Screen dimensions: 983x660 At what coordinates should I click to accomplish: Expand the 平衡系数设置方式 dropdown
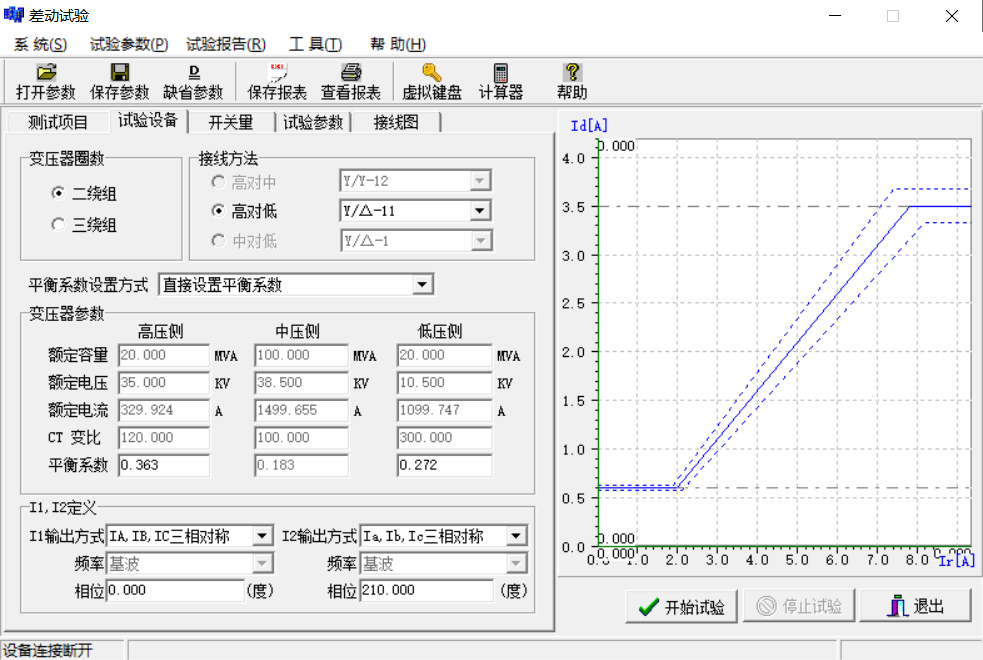pyautogui.click(x=423, y=284)
